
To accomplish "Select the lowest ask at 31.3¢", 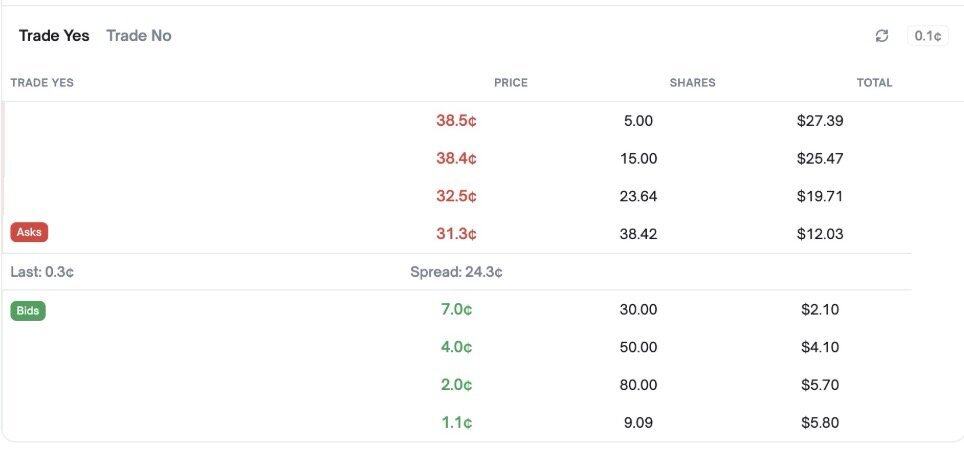I will coord(456,234).
